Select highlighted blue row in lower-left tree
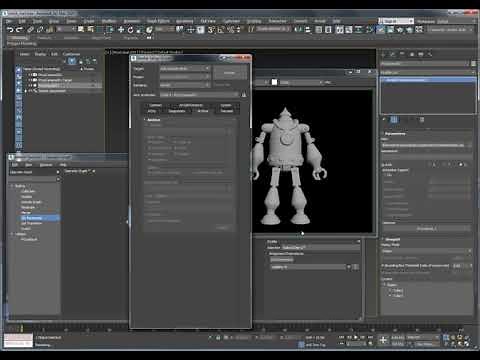The width and height of the screenshot is (480, 360). coord(40,218)
